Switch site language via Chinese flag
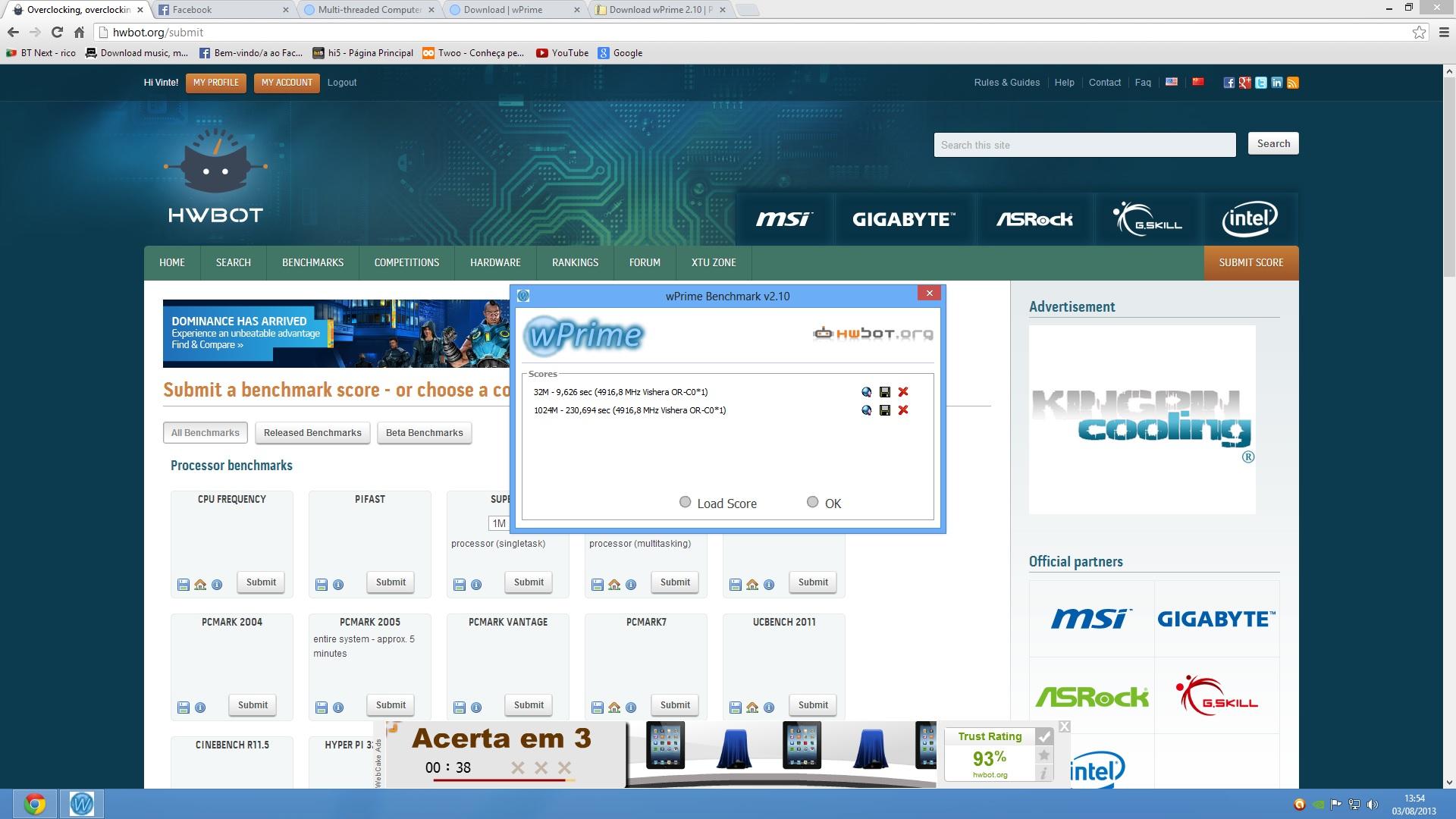This screenshot has width=1456, height=819. pos(1198,82)
